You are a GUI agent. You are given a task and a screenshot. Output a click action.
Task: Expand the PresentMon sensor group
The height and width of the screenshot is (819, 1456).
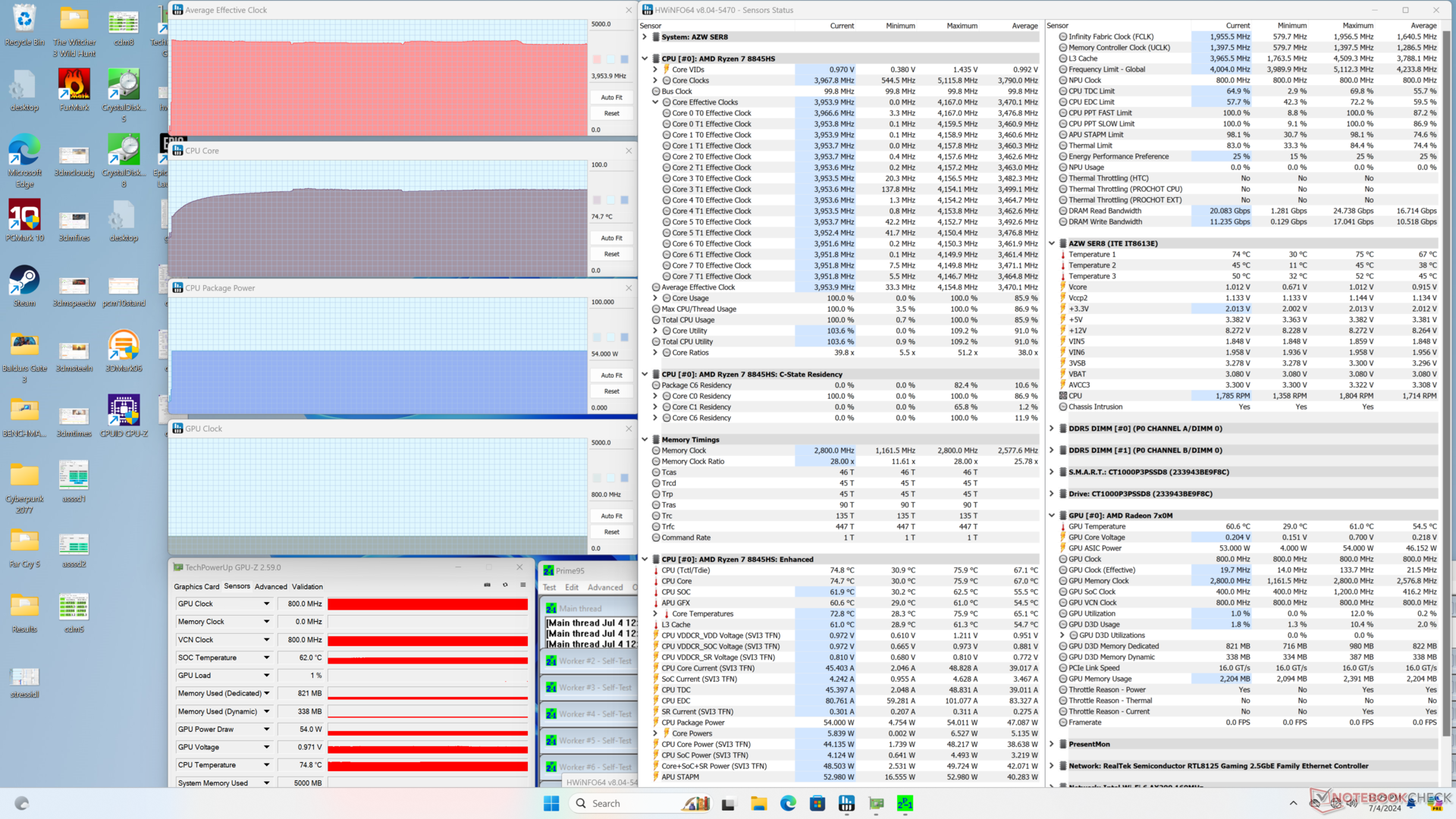(x=1052, y=744)
